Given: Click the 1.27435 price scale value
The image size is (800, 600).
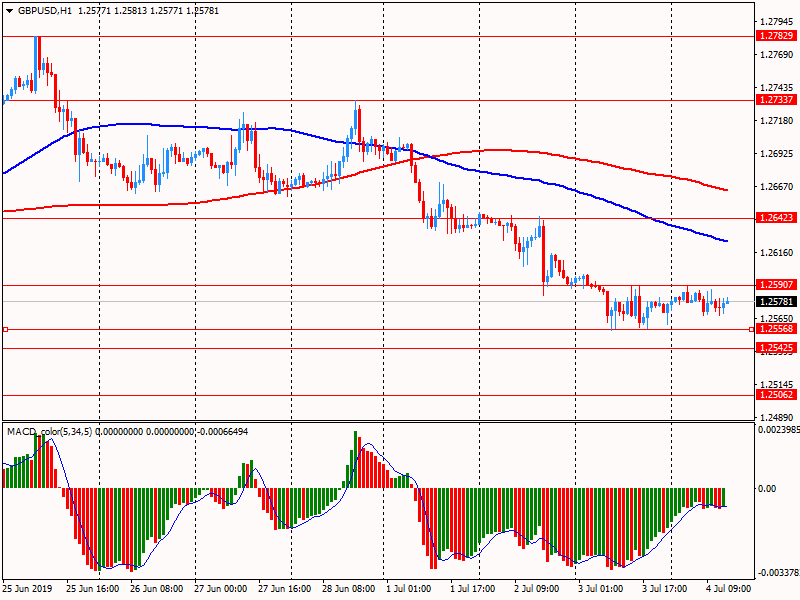Looking at the screenshot, I should (777, 88).
